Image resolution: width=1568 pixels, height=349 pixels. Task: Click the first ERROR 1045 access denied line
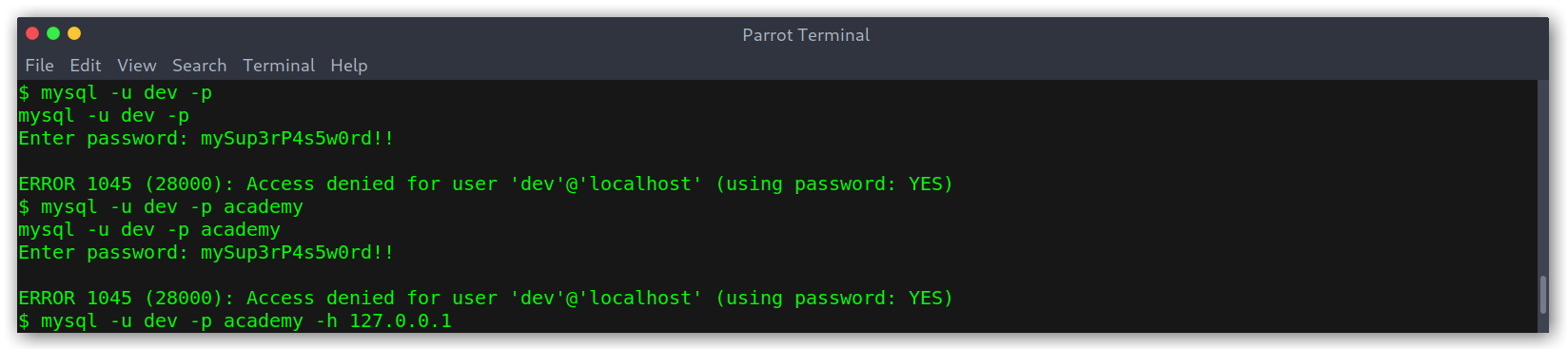(x=485, y=184)
